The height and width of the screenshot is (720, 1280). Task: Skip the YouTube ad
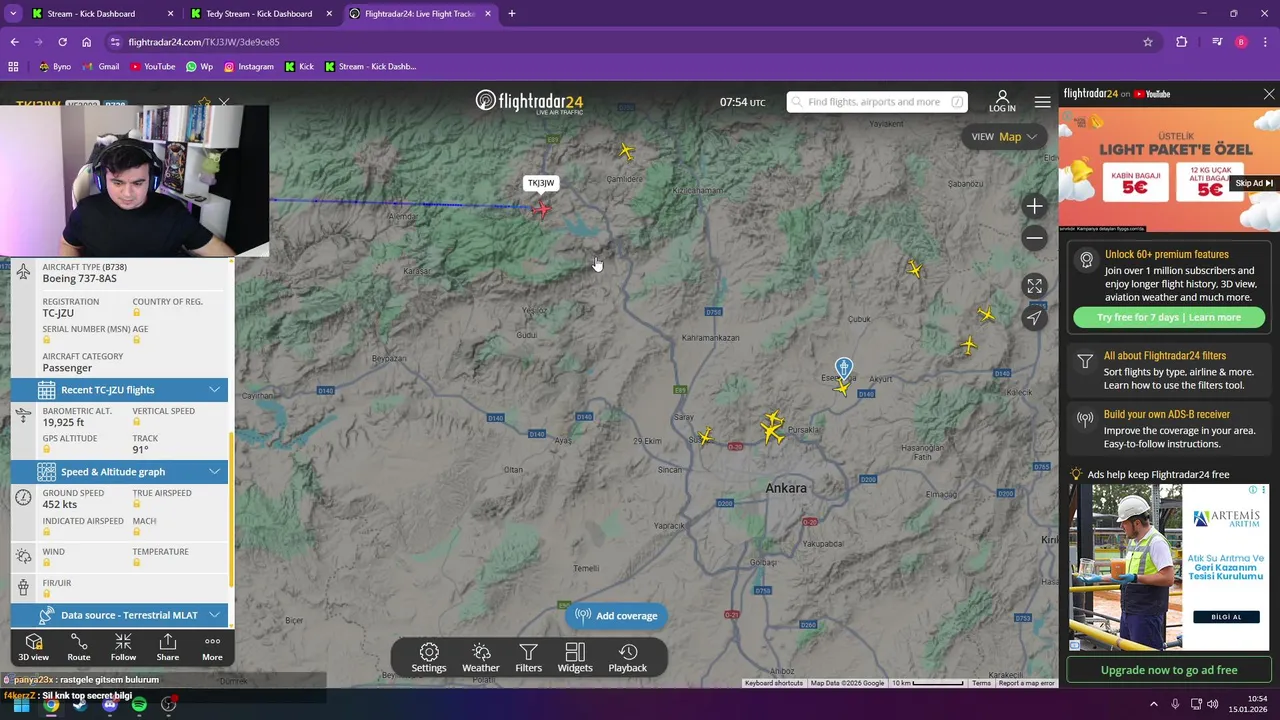coord(1254,183)
